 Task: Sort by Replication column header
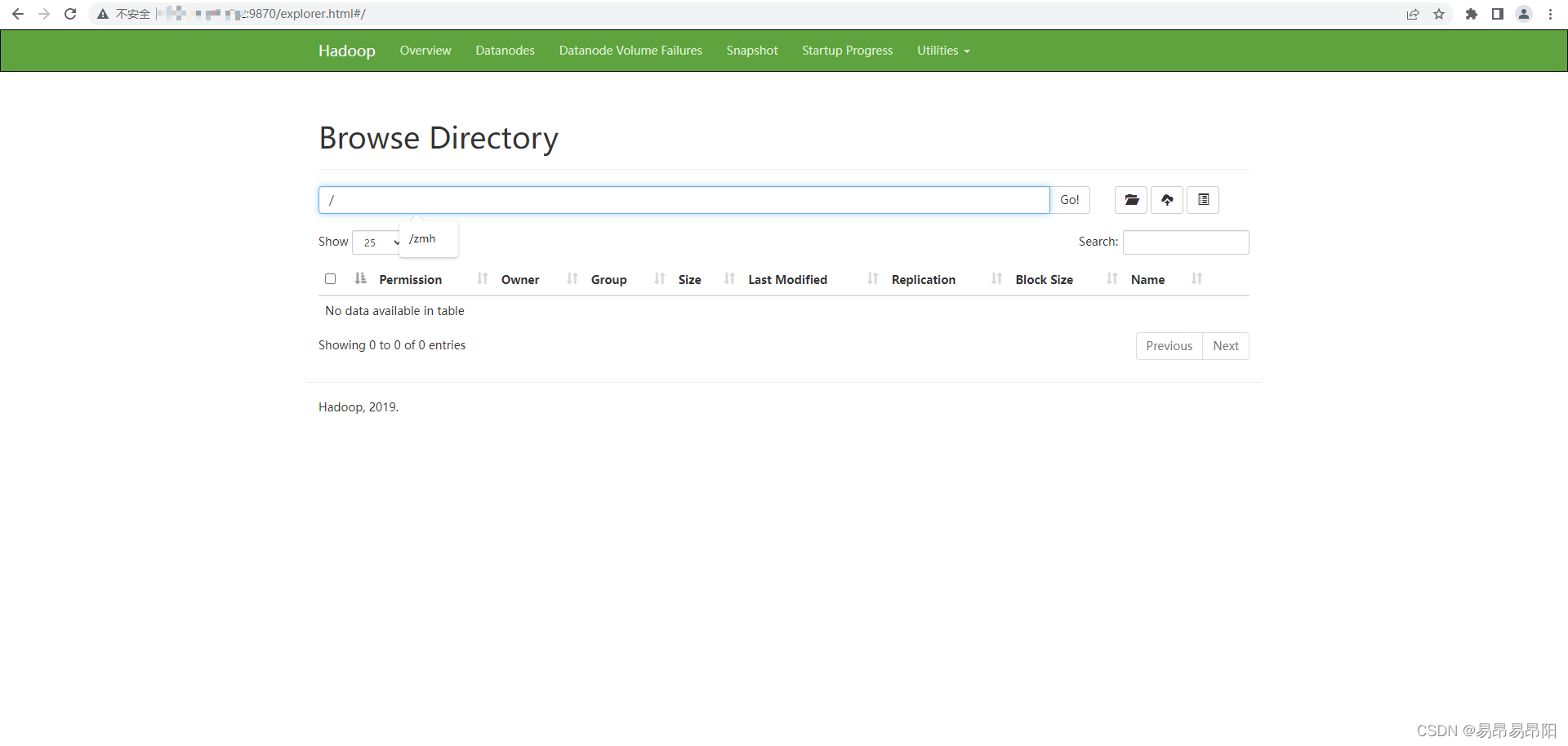[x=923, y=279]
